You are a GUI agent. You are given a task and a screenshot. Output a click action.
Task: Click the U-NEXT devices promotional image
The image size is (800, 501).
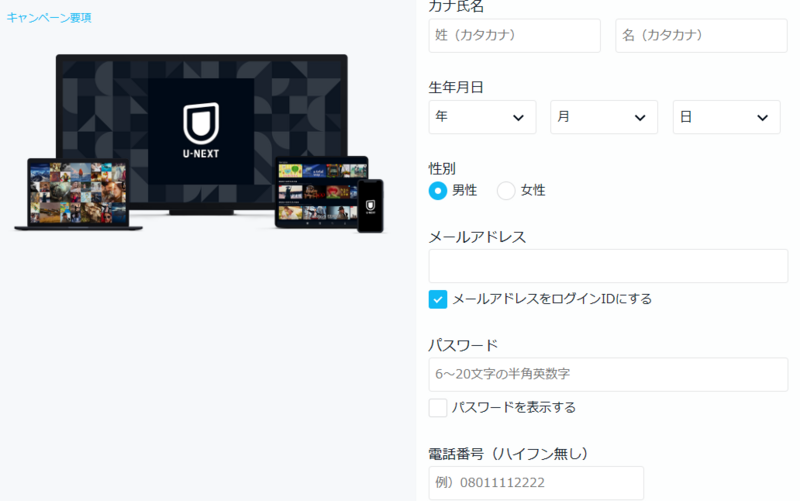pos(199,144)
